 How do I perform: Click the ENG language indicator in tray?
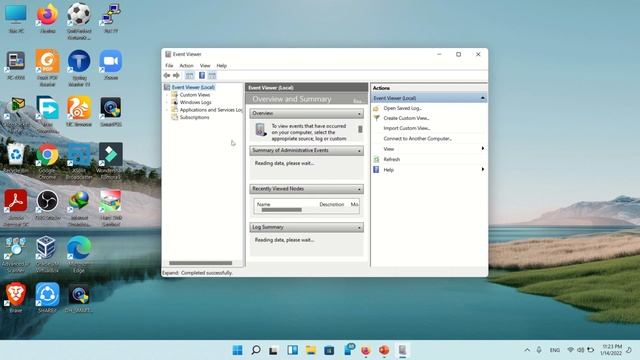(554, 350)
